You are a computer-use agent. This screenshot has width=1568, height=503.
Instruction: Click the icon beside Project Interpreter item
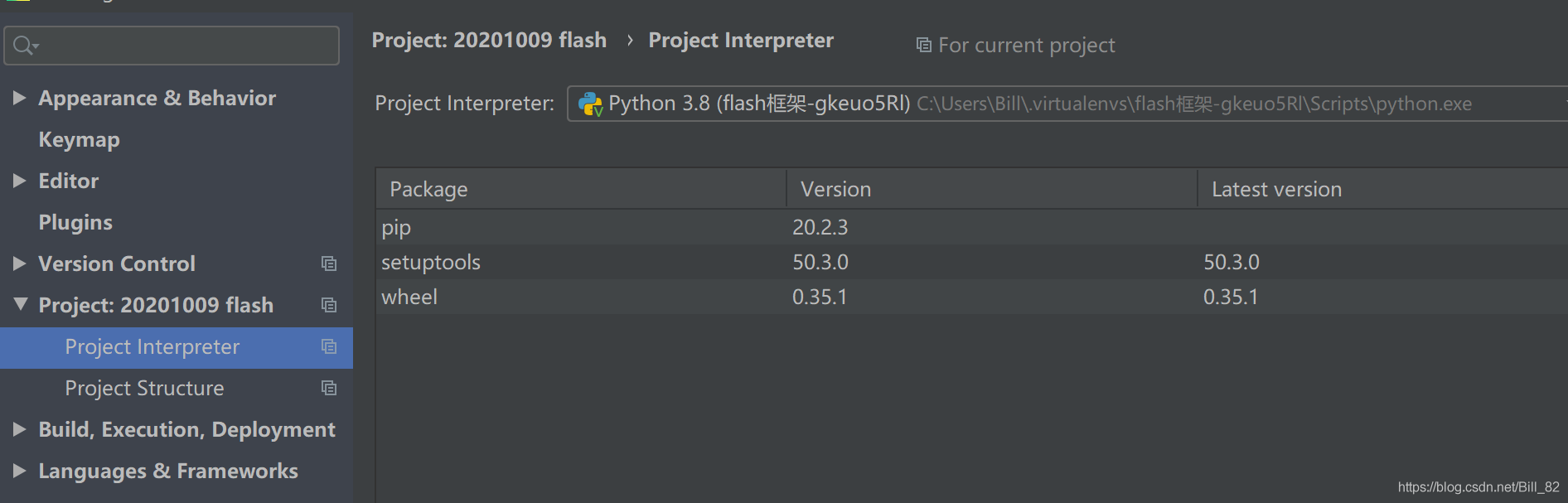329,346
